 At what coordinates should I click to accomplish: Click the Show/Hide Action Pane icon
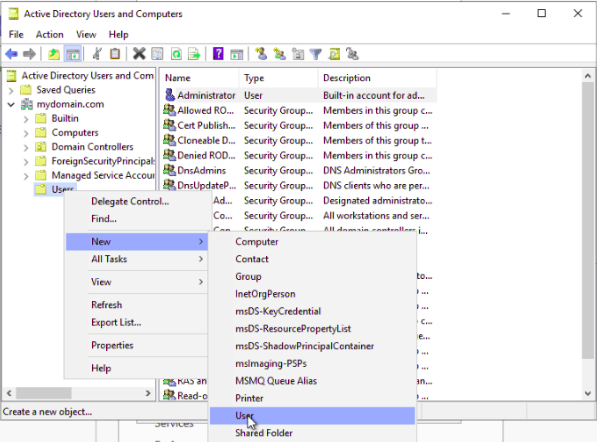point(236,54)
